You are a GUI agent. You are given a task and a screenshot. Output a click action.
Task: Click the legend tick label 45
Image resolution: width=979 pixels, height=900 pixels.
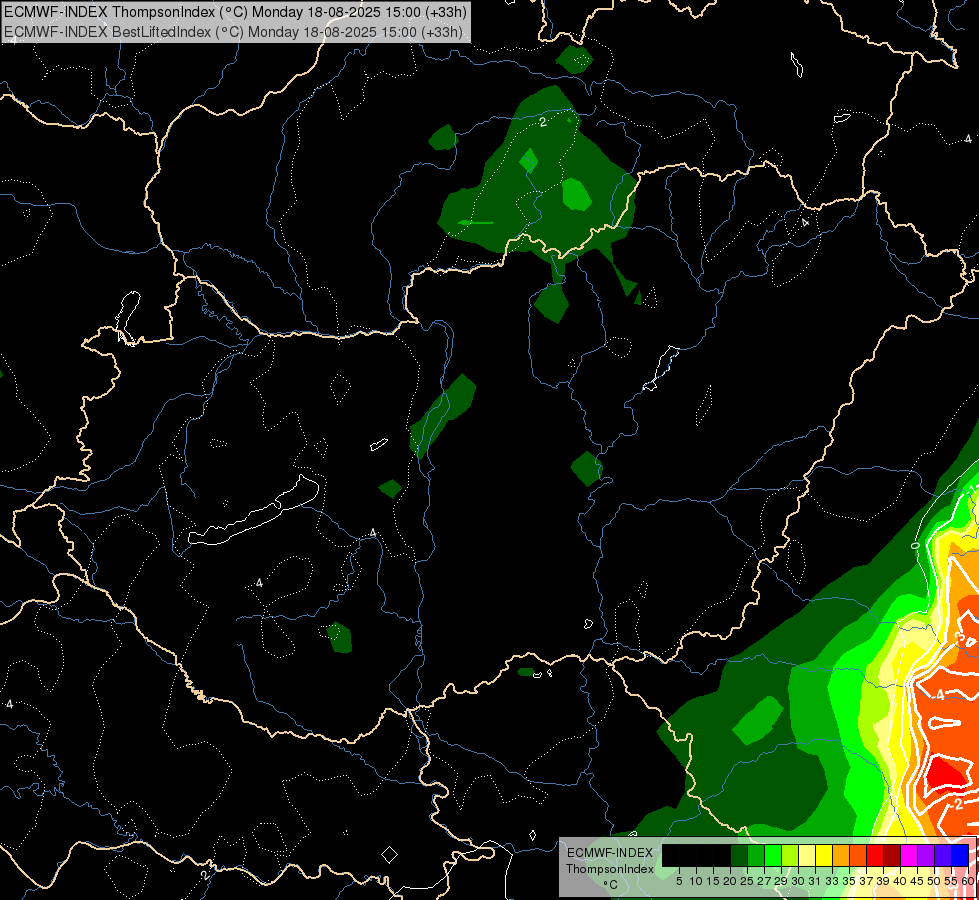coord(917,881)
